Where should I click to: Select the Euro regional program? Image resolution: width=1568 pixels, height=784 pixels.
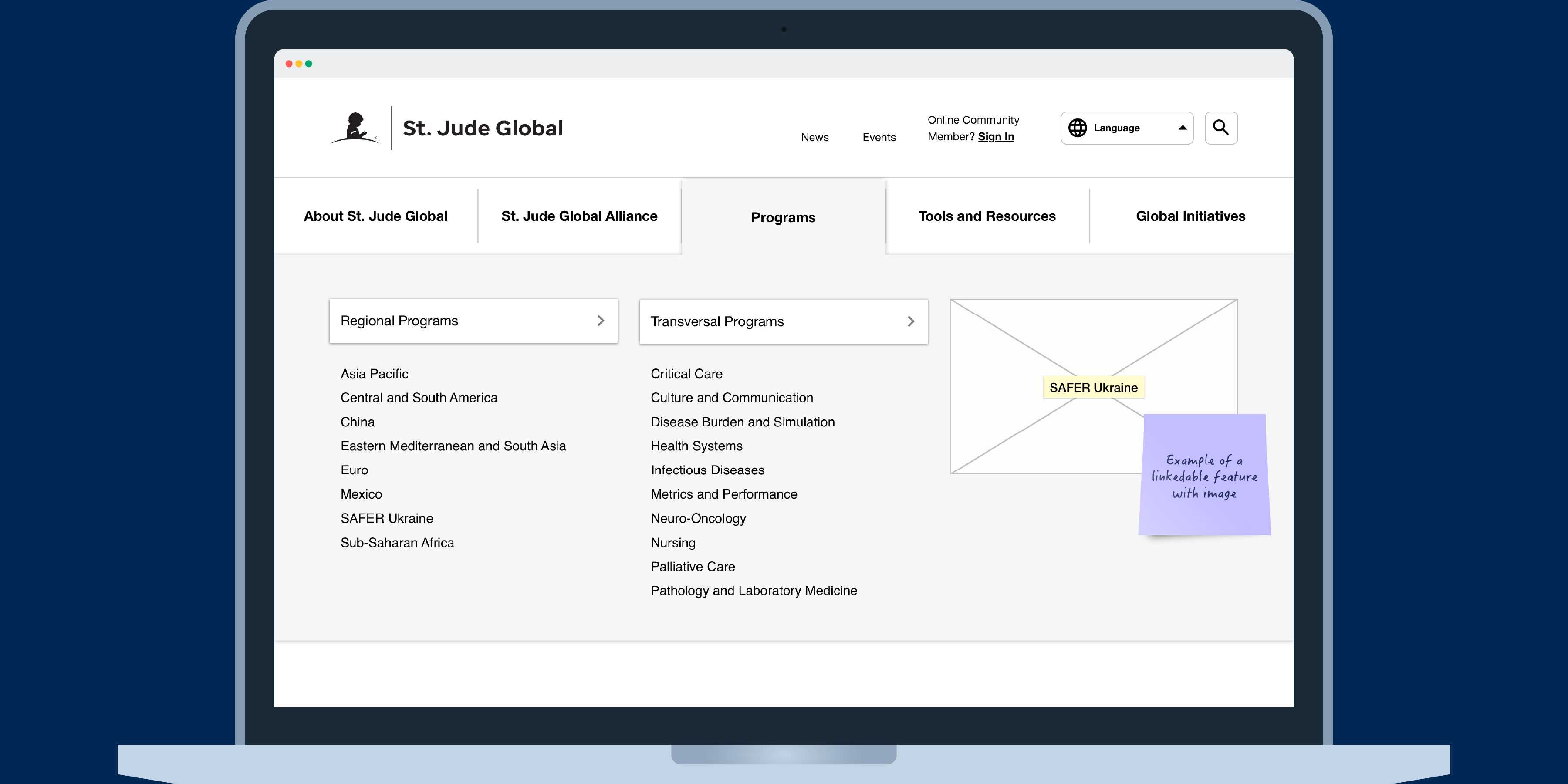click(x=354, y=470)
